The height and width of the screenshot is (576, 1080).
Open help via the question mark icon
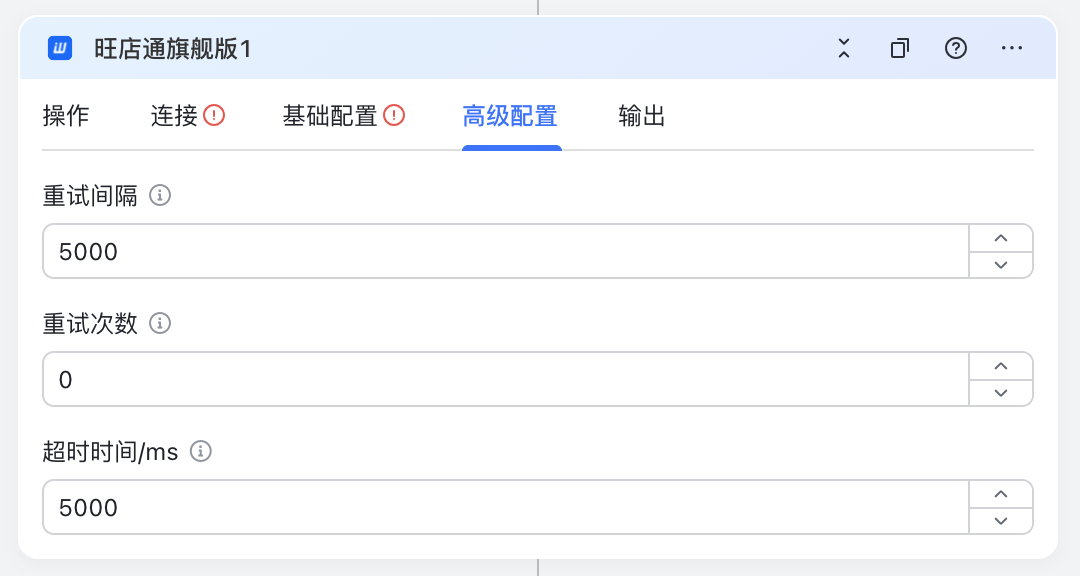[955, 48]
